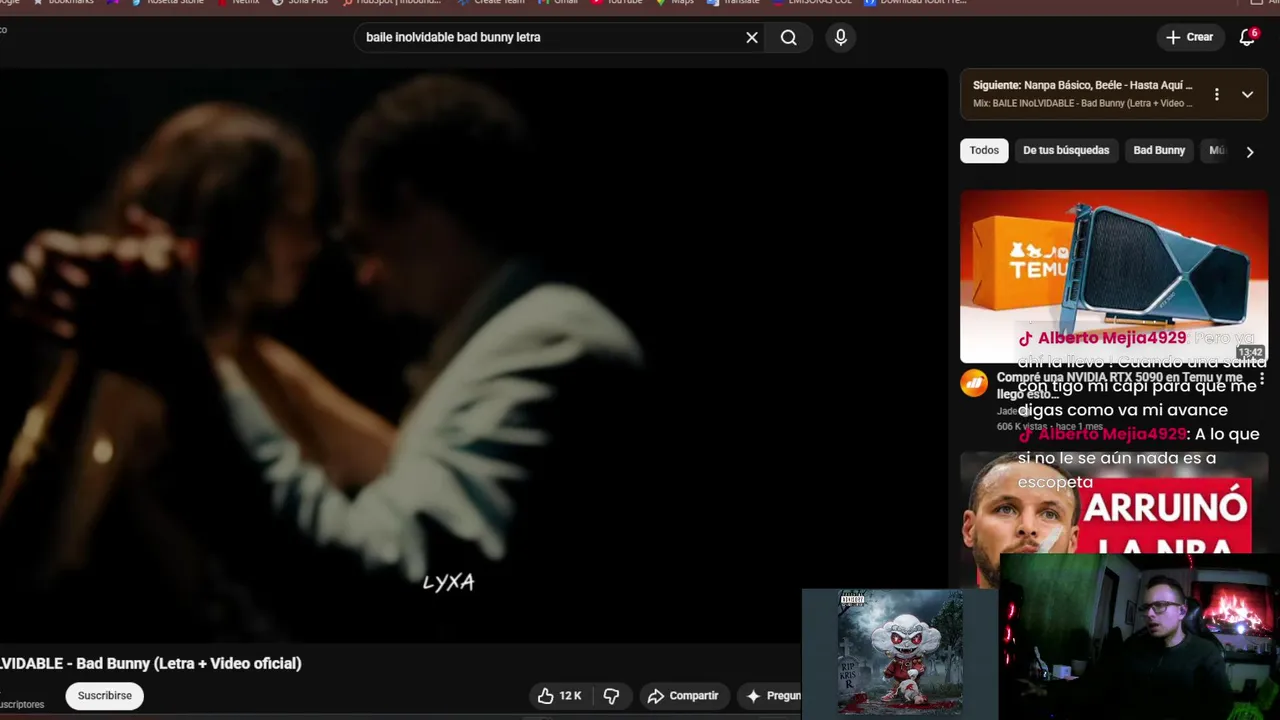Select the Bad Bunny filter chip
1280x720 pixels.
click(x=1159, y=151)
